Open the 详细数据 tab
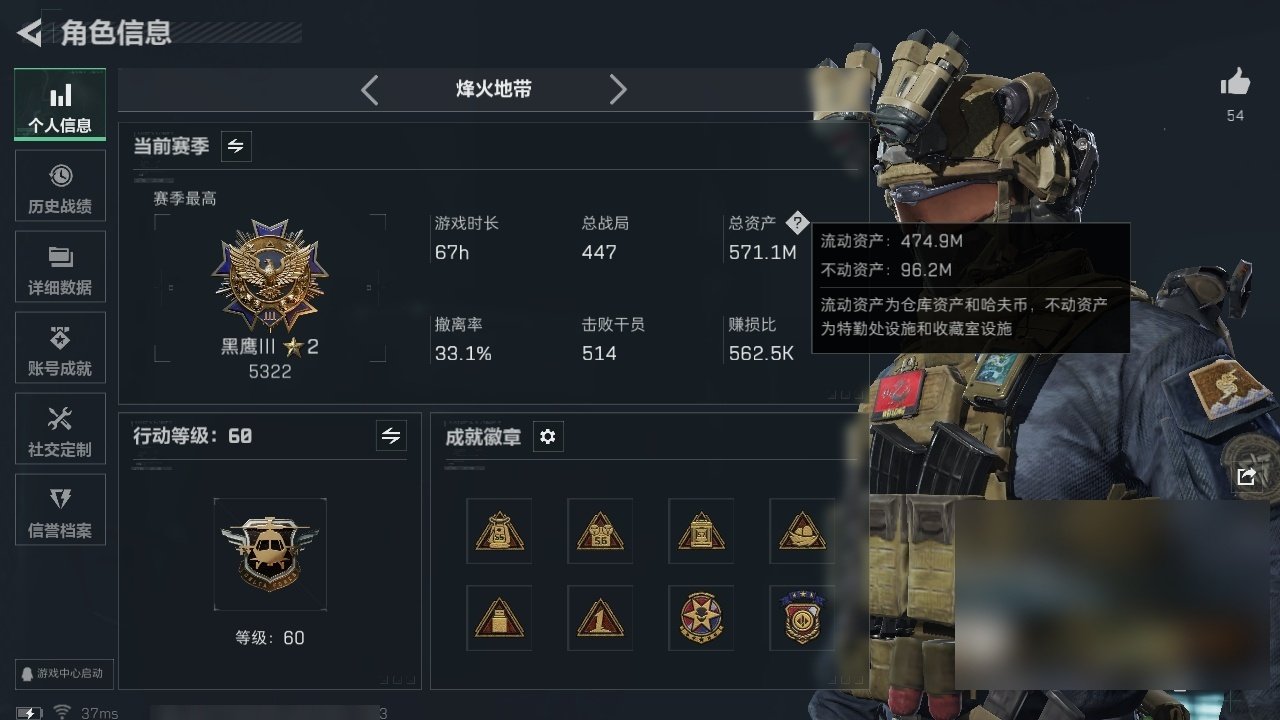The height and width of the screenshot is (720, 1280). 60,269
